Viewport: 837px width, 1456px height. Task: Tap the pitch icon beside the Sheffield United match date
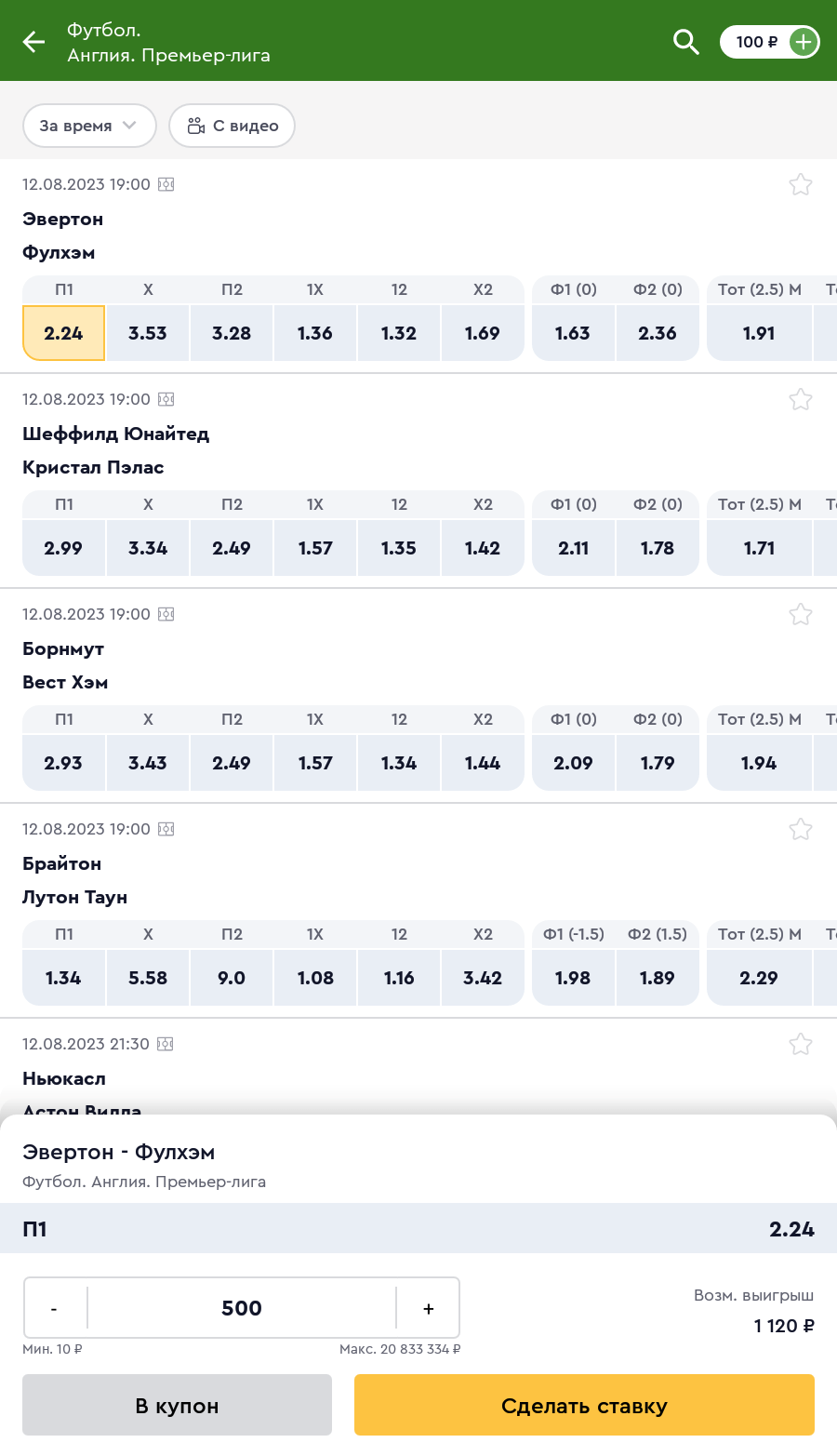[166, 399]
